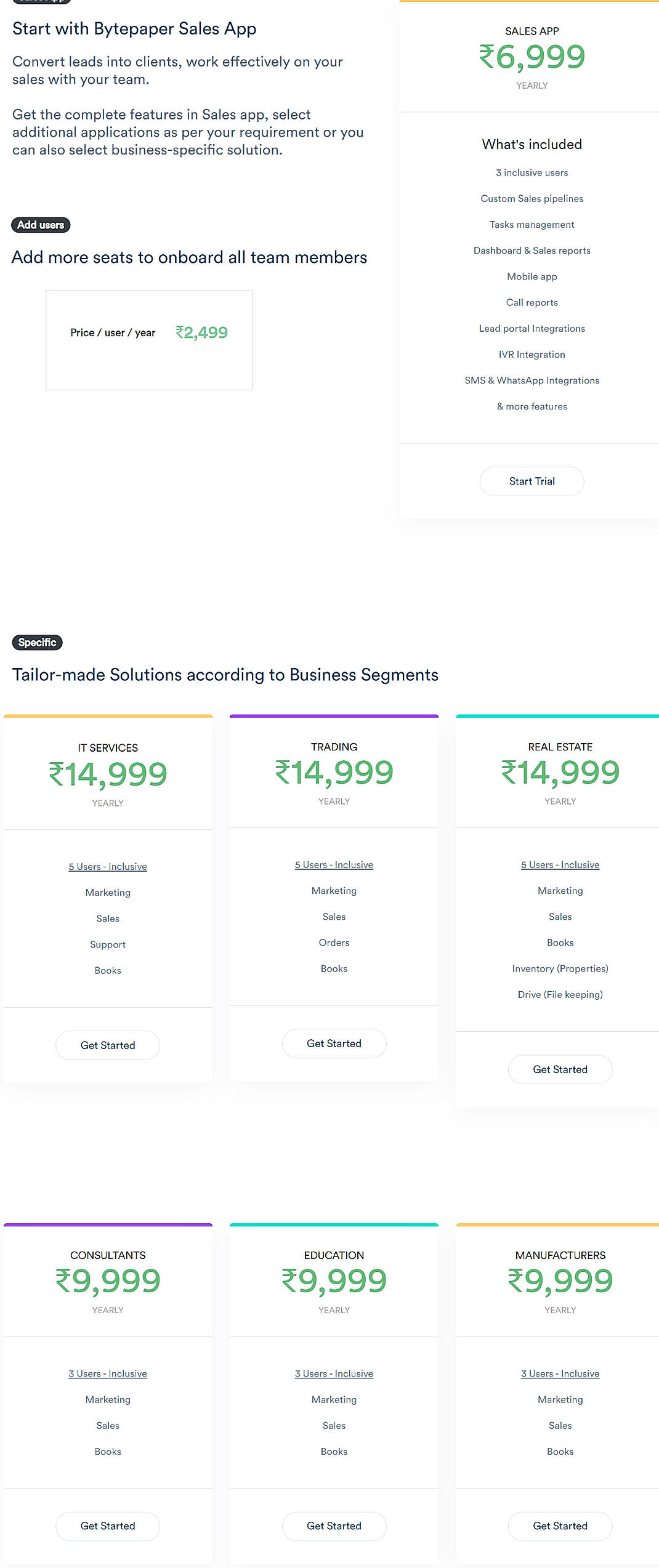Viewport: 659px width, 1568px height.
Task: Click the SALES APP ₹6,999 price heading
Action: click(x=532, y=57)
